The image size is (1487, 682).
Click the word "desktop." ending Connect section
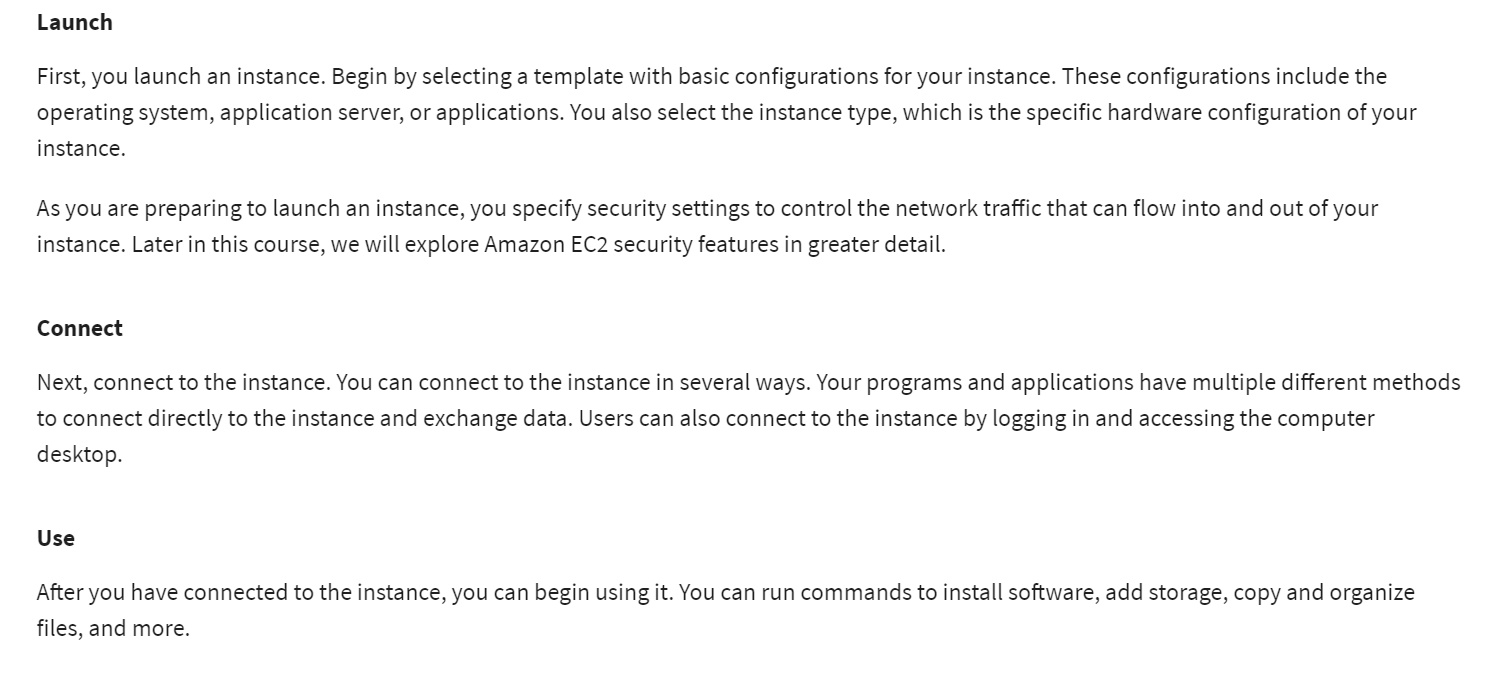(x=80, y=455)
